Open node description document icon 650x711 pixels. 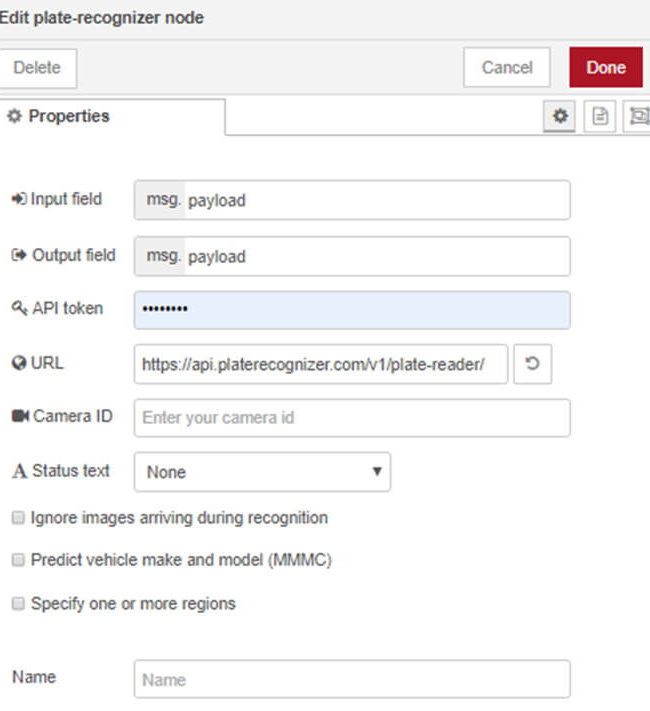(600, 116)
